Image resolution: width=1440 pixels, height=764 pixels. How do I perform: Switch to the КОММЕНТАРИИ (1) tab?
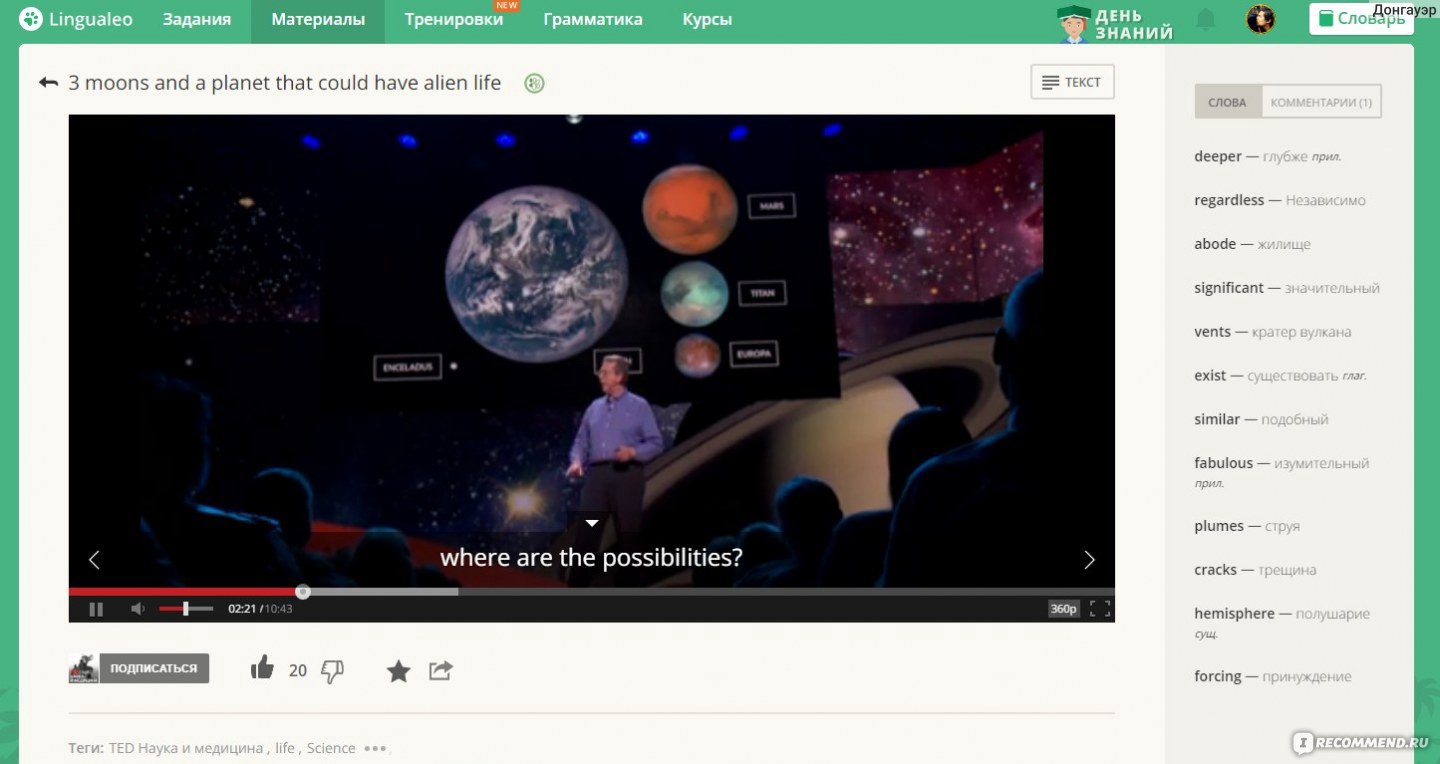coord(1321,102)
